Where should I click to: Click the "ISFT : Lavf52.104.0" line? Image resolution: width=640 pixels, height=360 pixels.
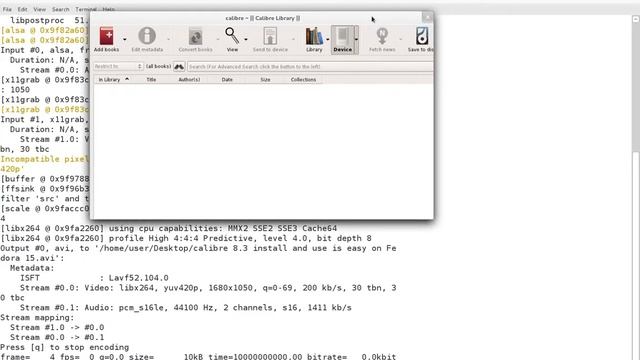[x=94, y=278]
